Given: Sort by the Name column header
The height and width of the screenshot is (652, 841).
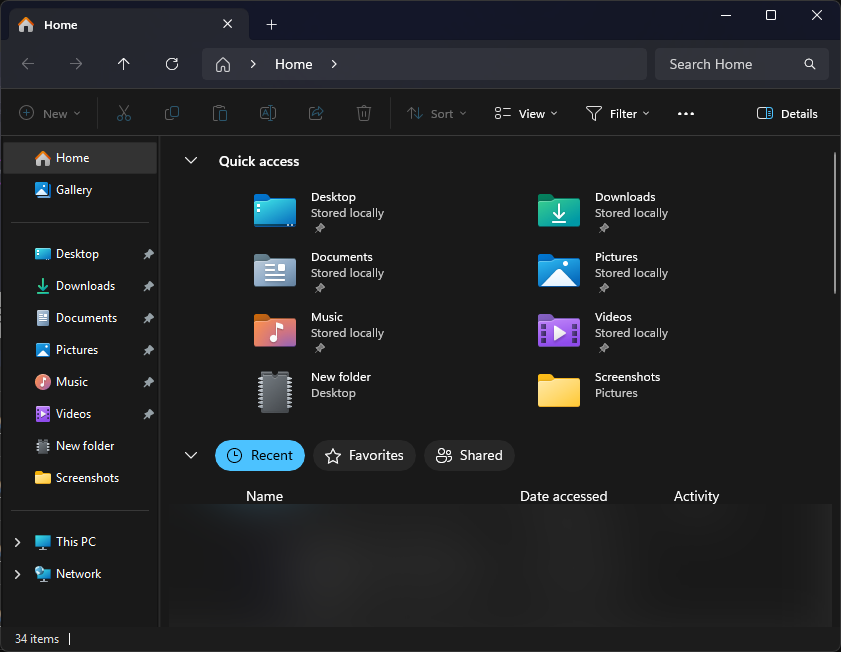Looking at the screenshot, I should coord(264,496).
